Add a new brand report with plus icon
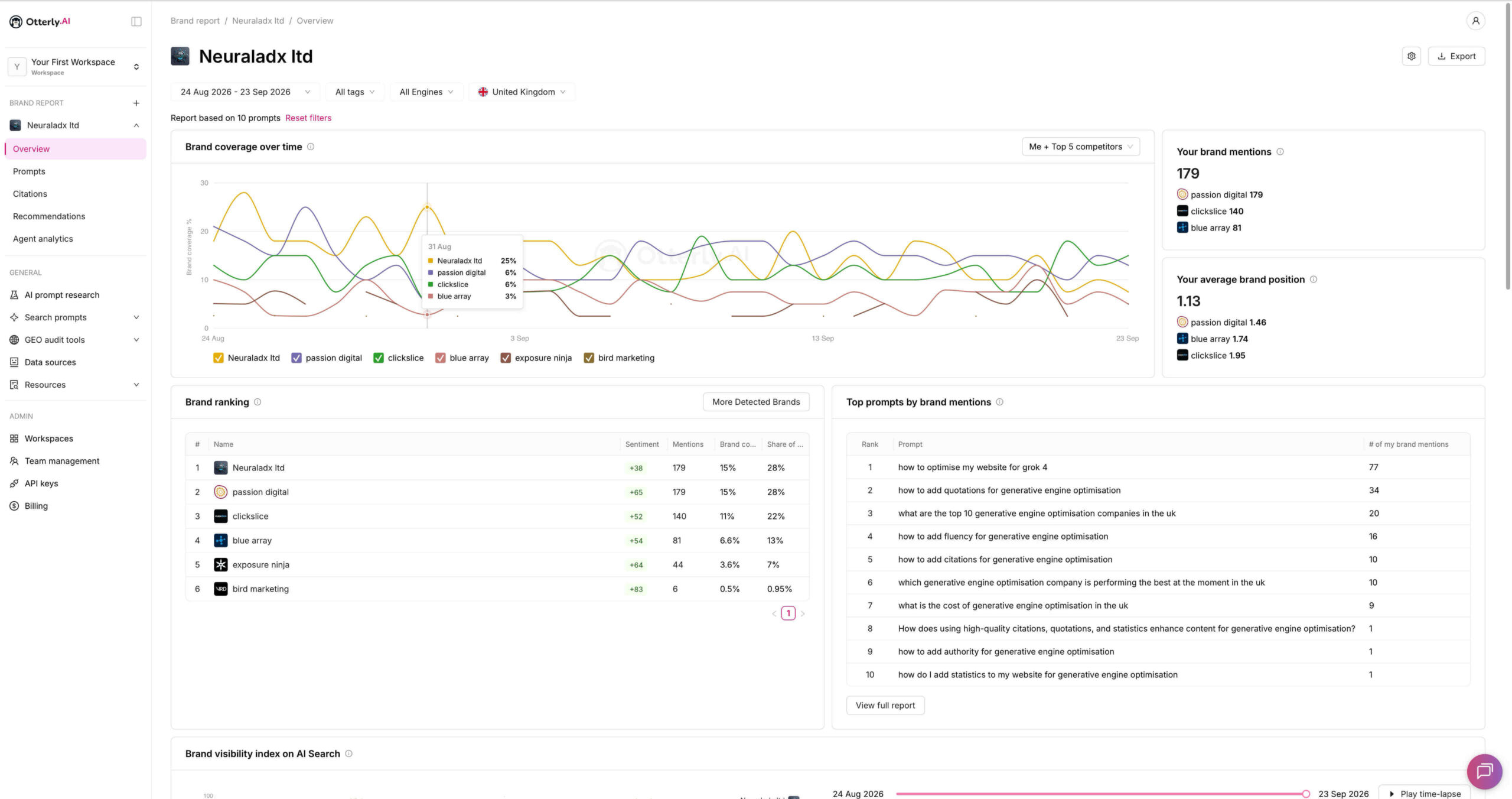Screen dimensions: 1512x799 click(136, 103)
